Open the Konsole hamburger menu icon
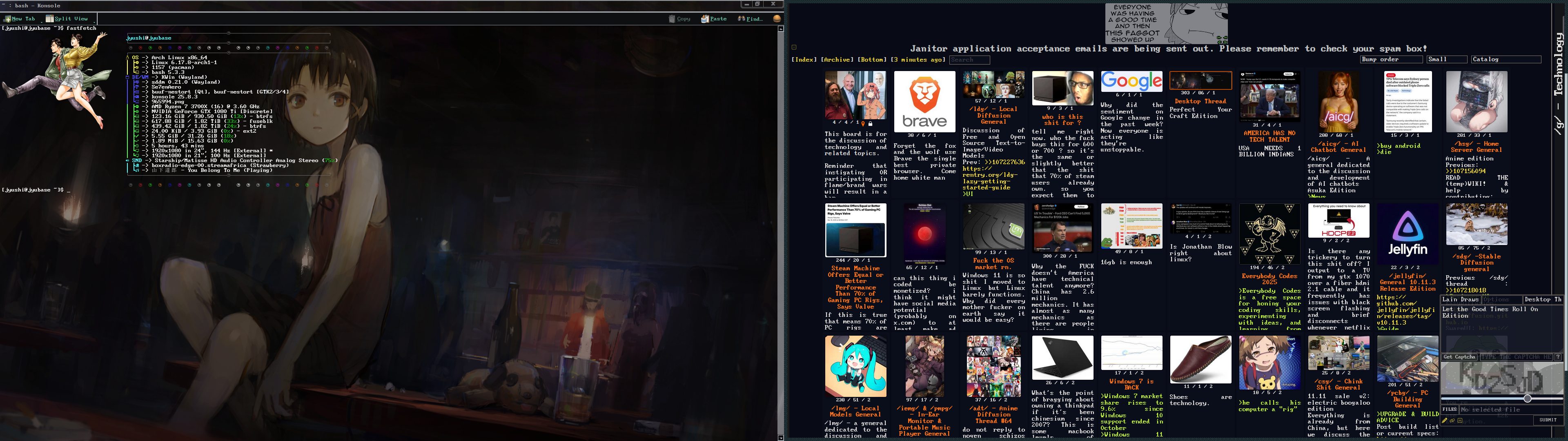Screen dimensions: 1568x441 [777, 19]
